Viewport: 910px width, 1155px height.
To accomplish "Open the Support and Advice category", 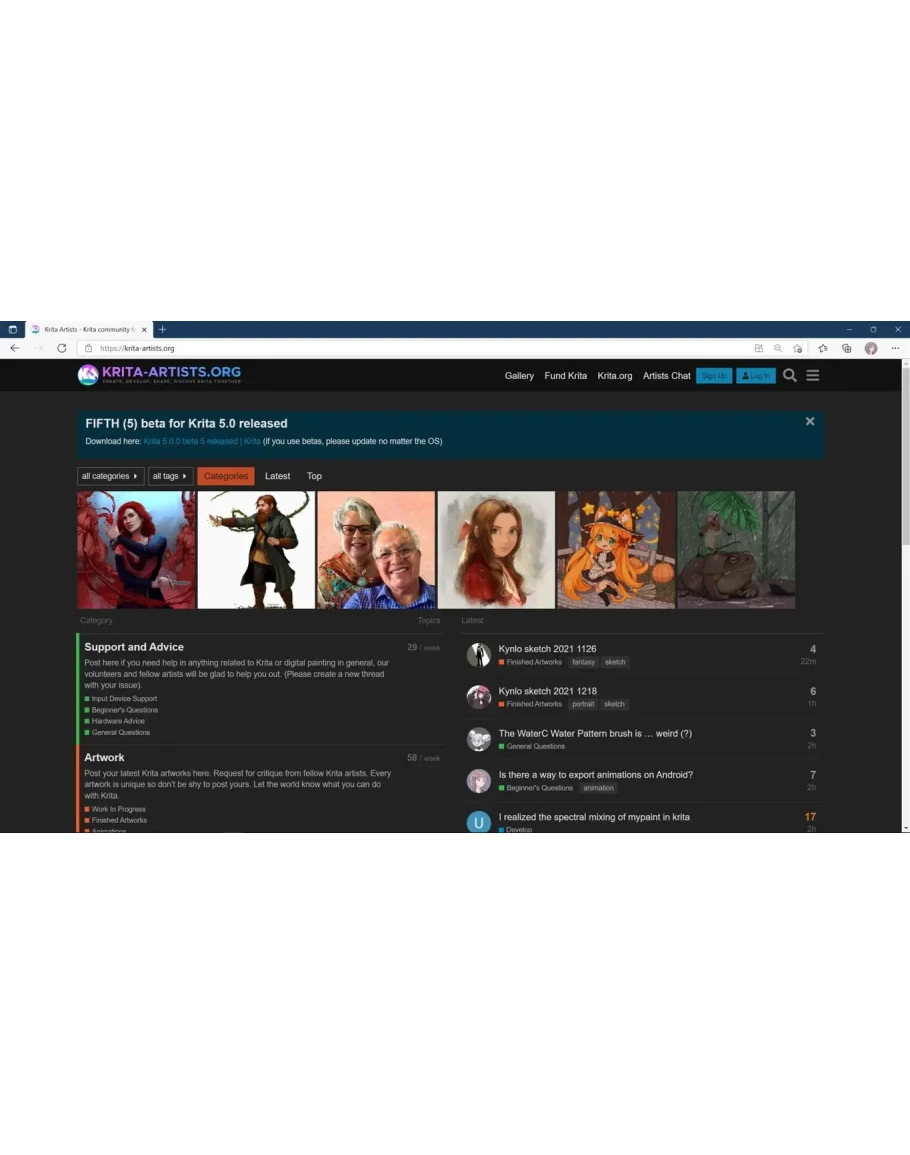I will click(x=134, y=647).
